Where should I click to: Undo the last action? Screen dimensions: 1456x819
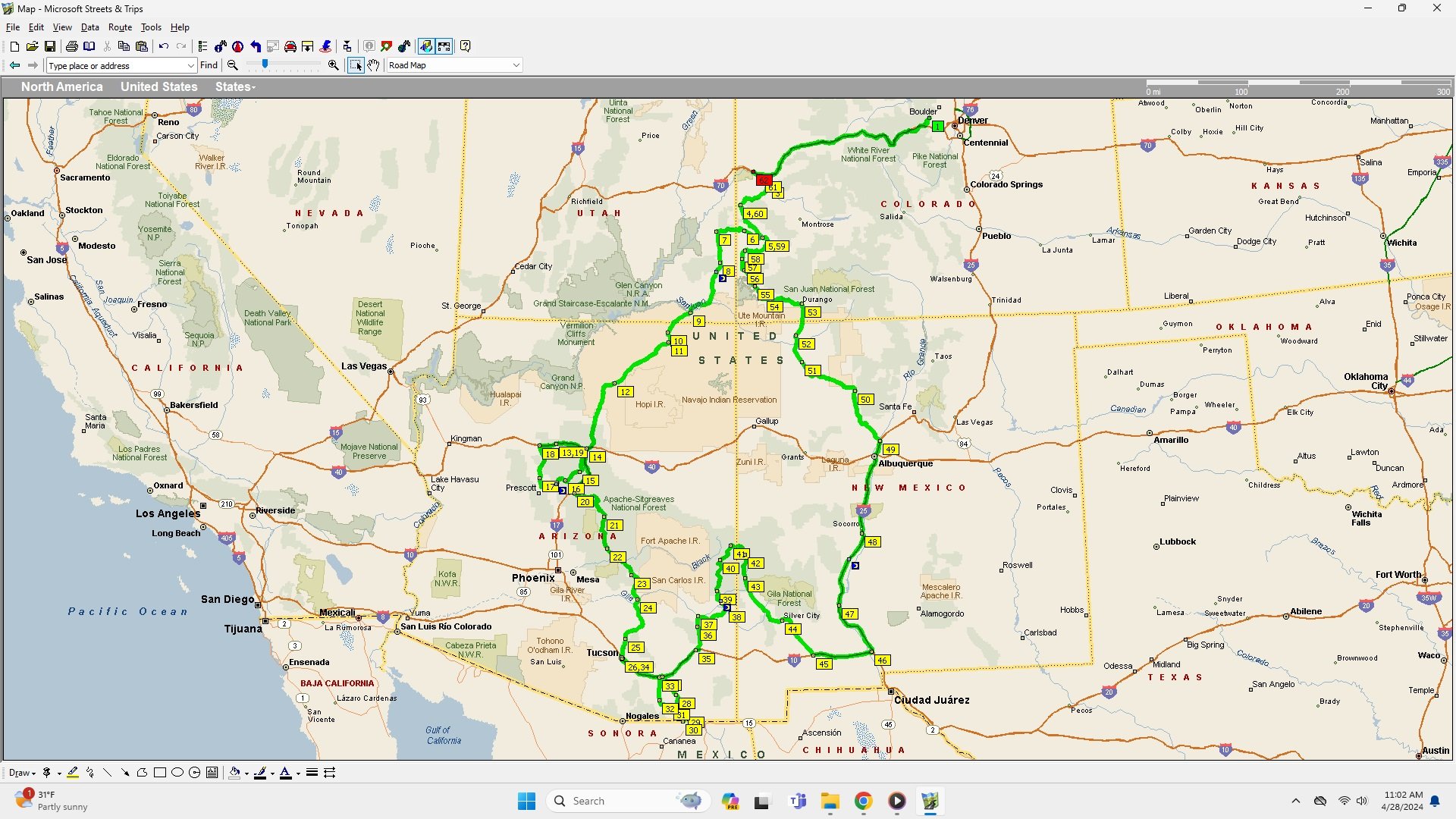pos(163,46)
